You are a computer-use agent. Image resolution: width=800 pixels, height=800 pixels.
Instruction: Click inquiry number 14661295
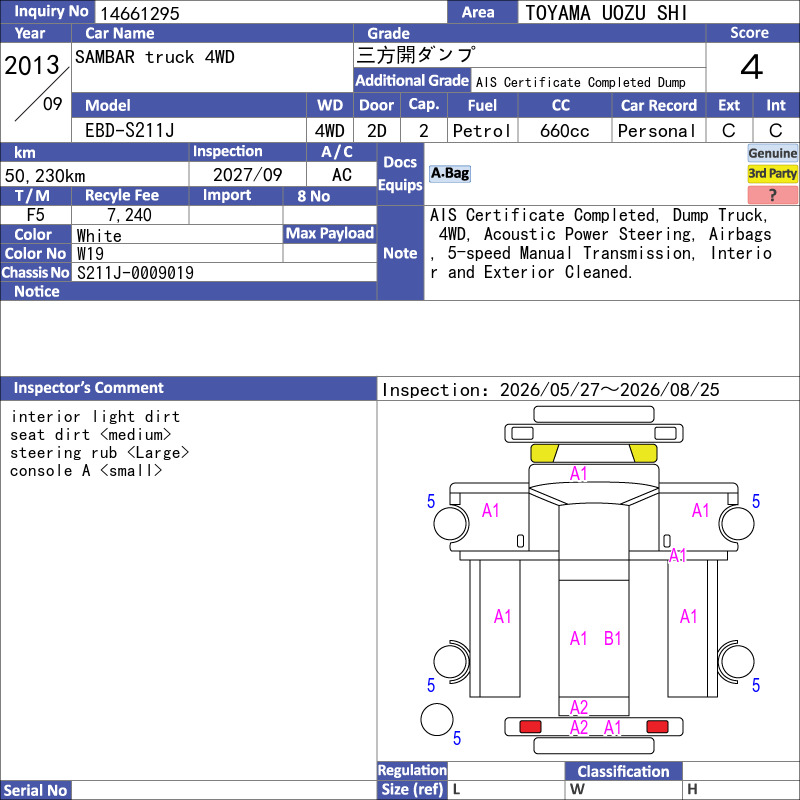(x=140, y=13)
